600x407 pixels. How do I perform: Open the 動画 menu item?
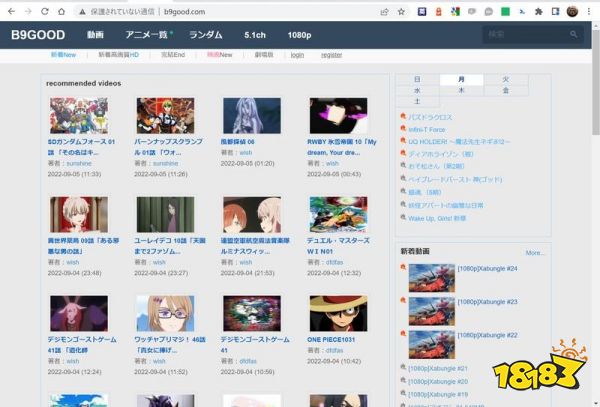(95, 35)
